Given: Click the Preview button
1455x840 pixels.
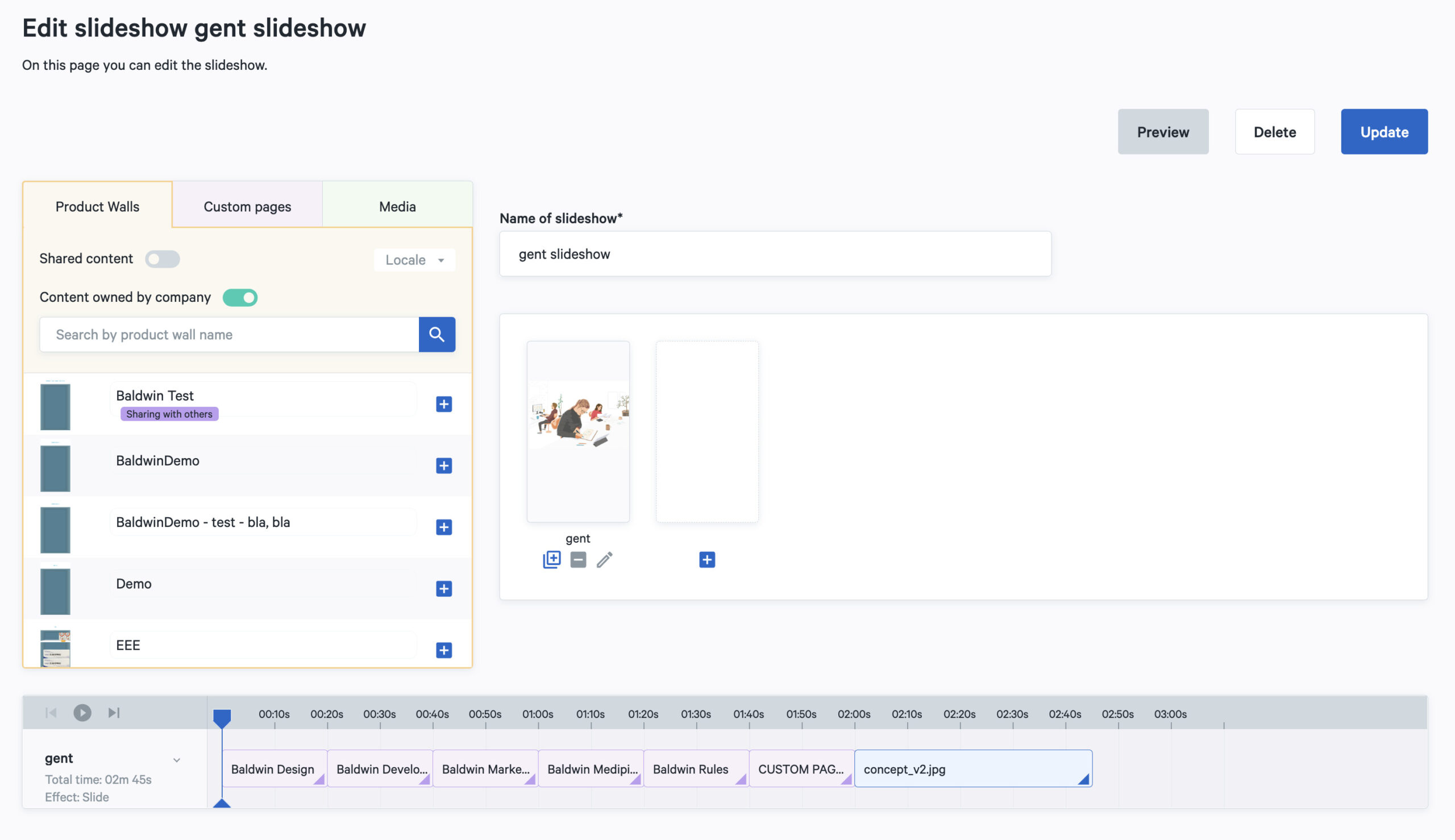Looking at the screenshot, I should coord(1163,131).
